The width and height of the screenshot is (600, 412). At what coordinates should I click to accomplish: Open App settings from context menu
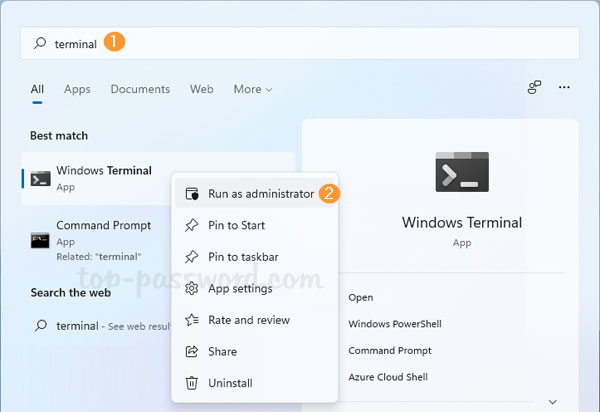(x=240, y=289)
